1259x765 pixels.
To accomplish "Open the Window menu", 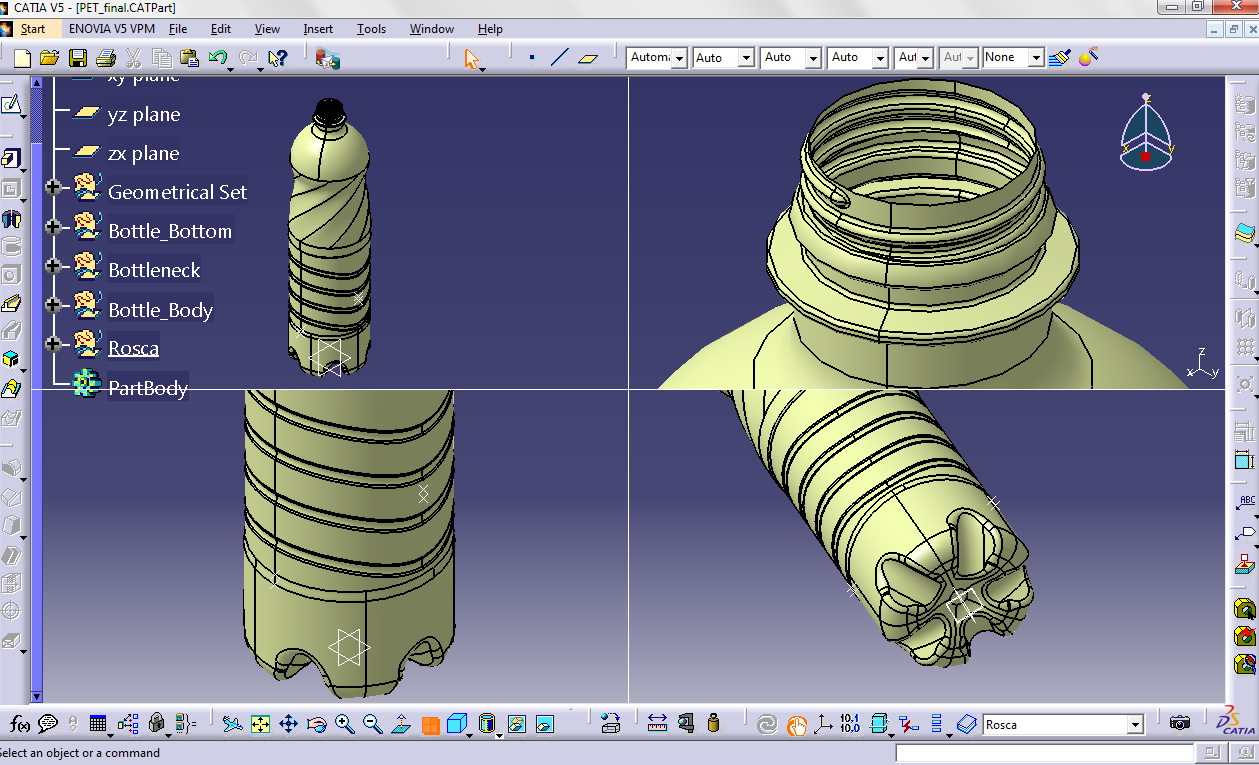I will [432, 29].
